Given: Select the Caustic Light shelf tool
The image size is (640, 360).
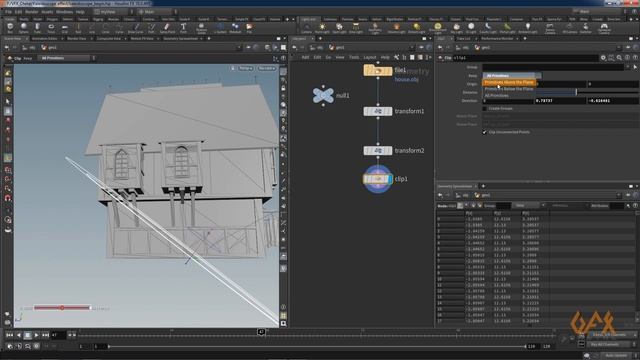Looking at the screenshot, I should (488, 28).
